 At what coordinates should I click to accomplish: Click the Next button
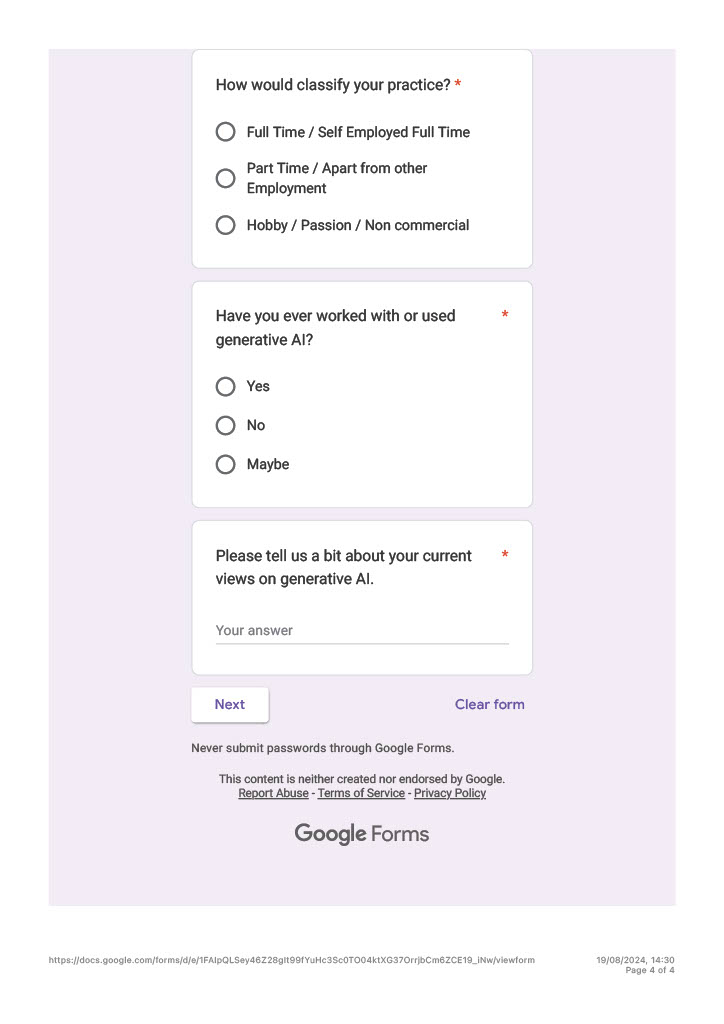230,705
